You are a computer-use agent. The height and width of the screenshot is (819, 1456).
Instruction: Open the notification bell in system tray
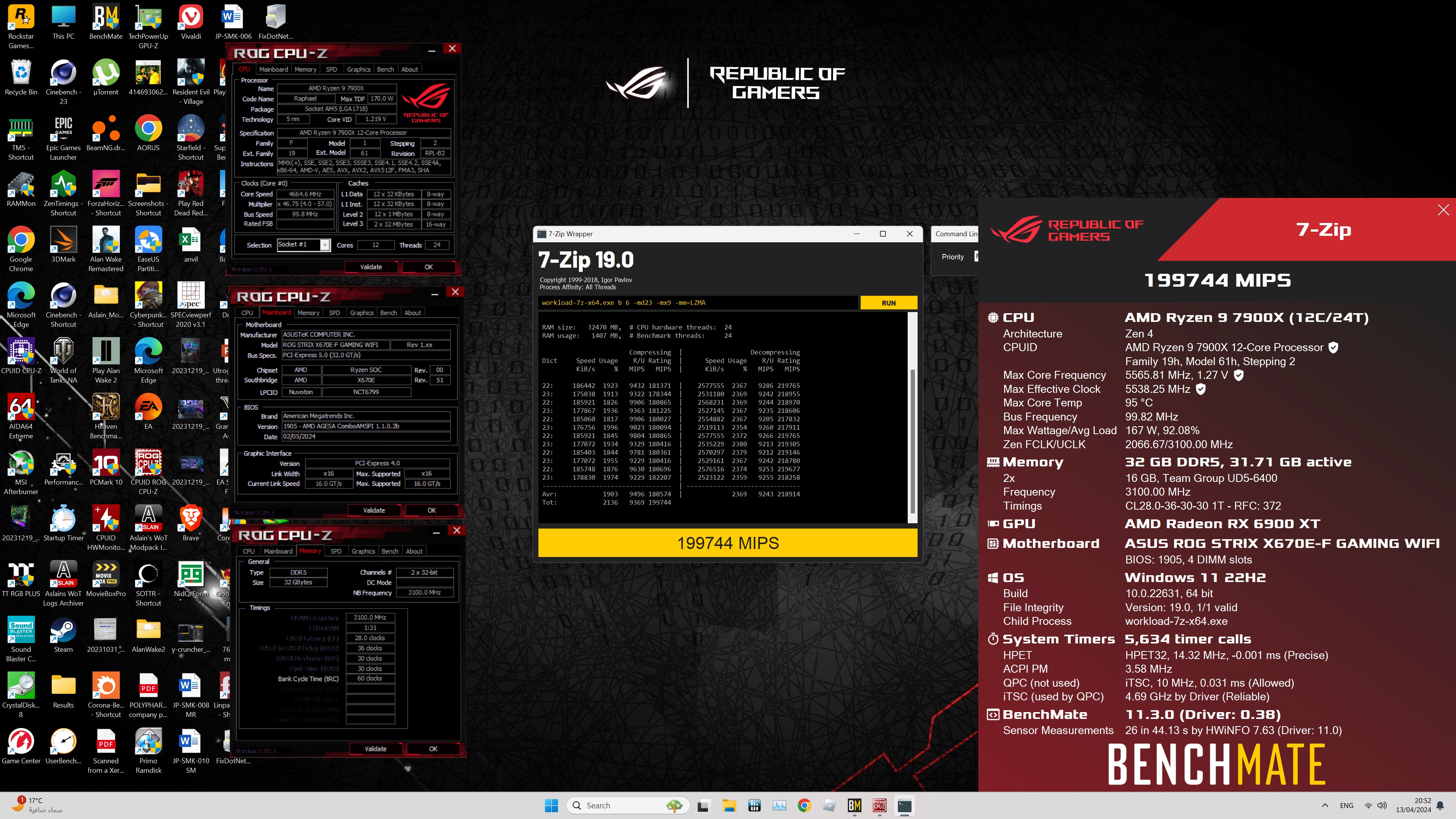[x=1441, y=805]
